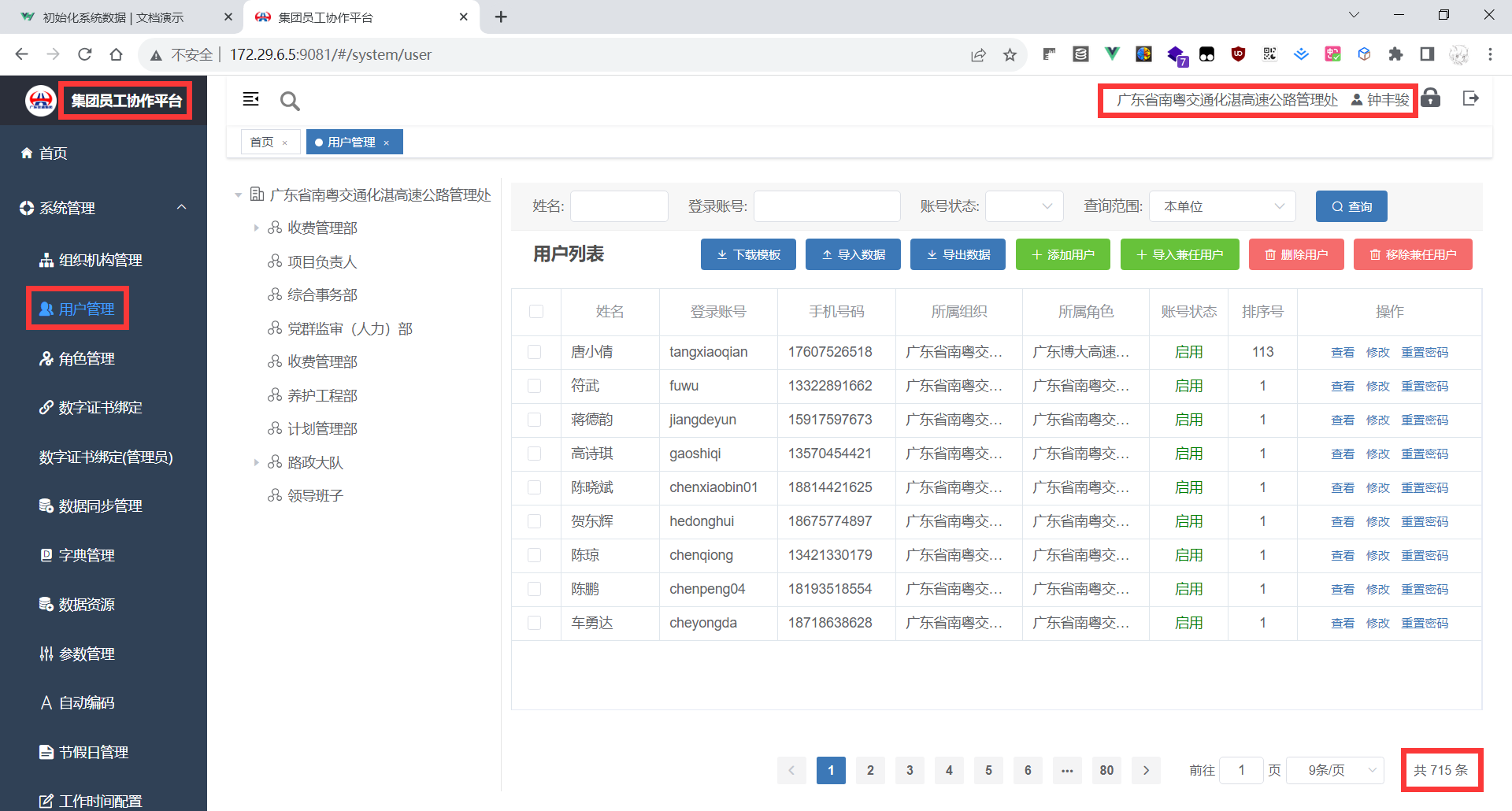Bookmark this page with the star icon
The width and height of the screenshot is (1512, 811).
[x=1010, y=54]
